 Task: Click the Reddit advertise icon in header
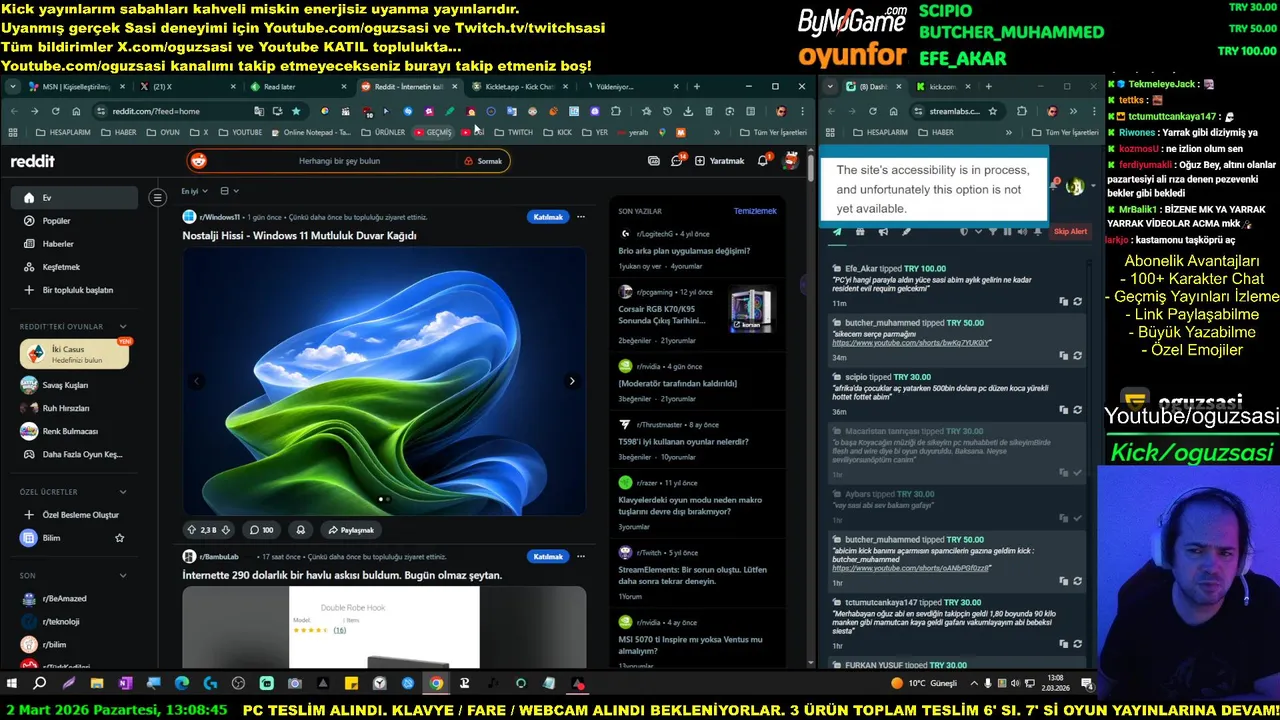(654, 160)
